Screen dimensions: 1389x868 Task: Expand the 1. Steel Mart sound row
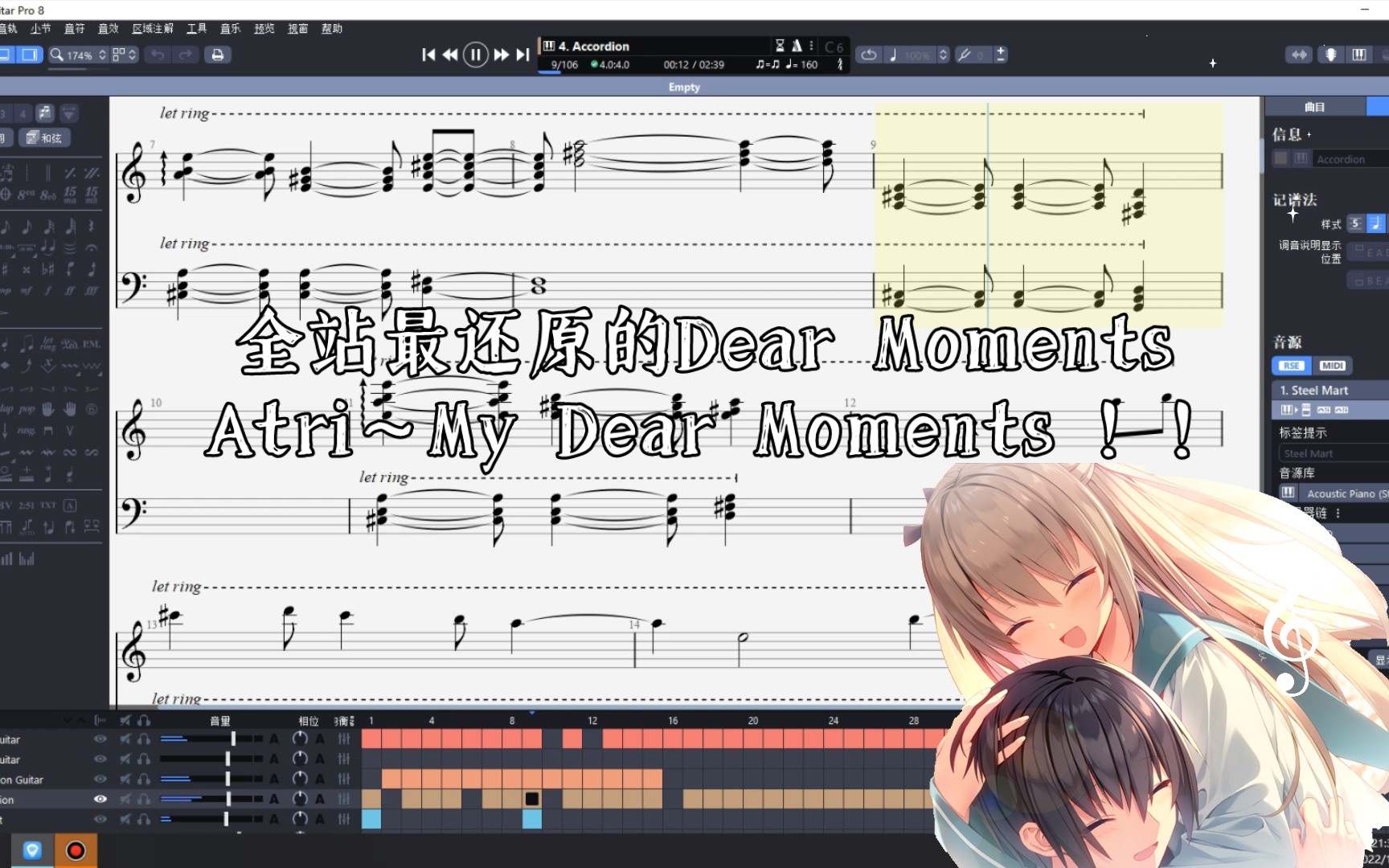(x=1330, y=391)
